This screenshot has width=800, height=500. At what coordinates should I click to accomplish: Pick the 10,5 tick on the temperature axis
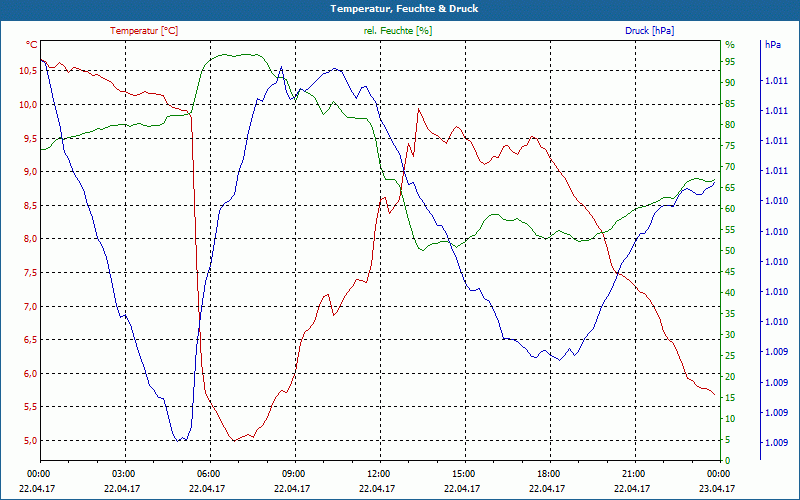(28, 70)
